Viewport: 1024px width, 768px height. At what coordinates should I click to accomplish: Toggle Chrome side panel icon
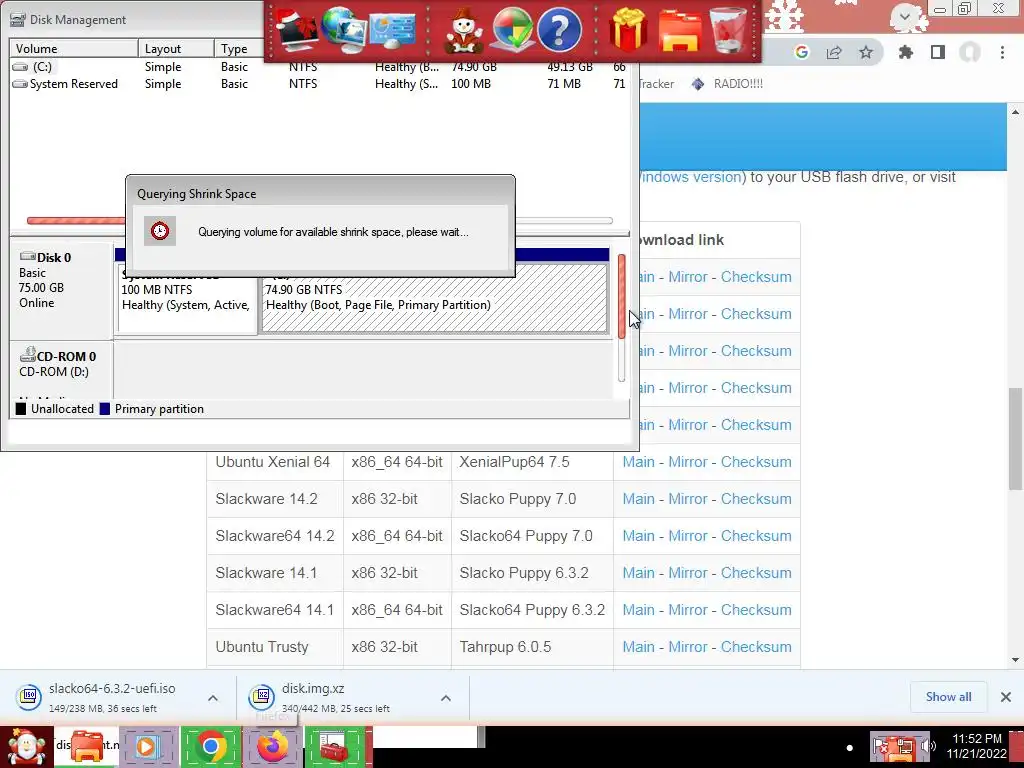pos(938,52)
